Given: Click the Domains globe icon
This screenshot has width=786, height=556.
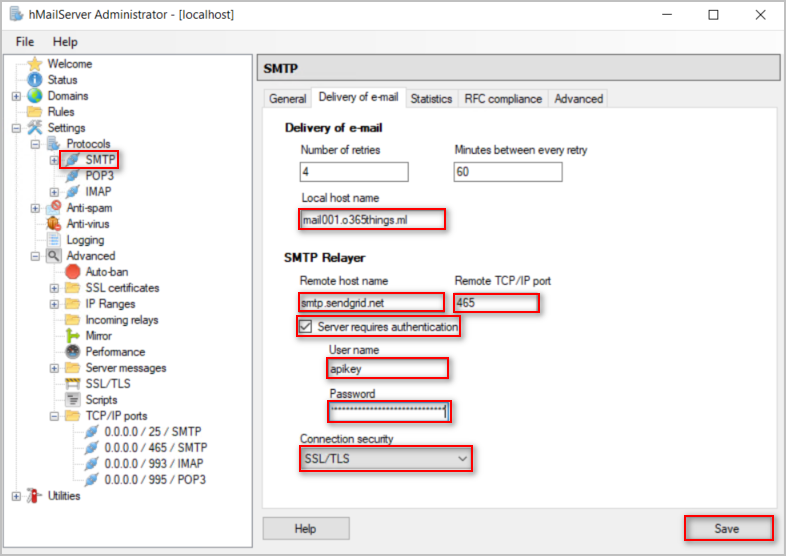Looking at the screenshot, I should point(35,96).
